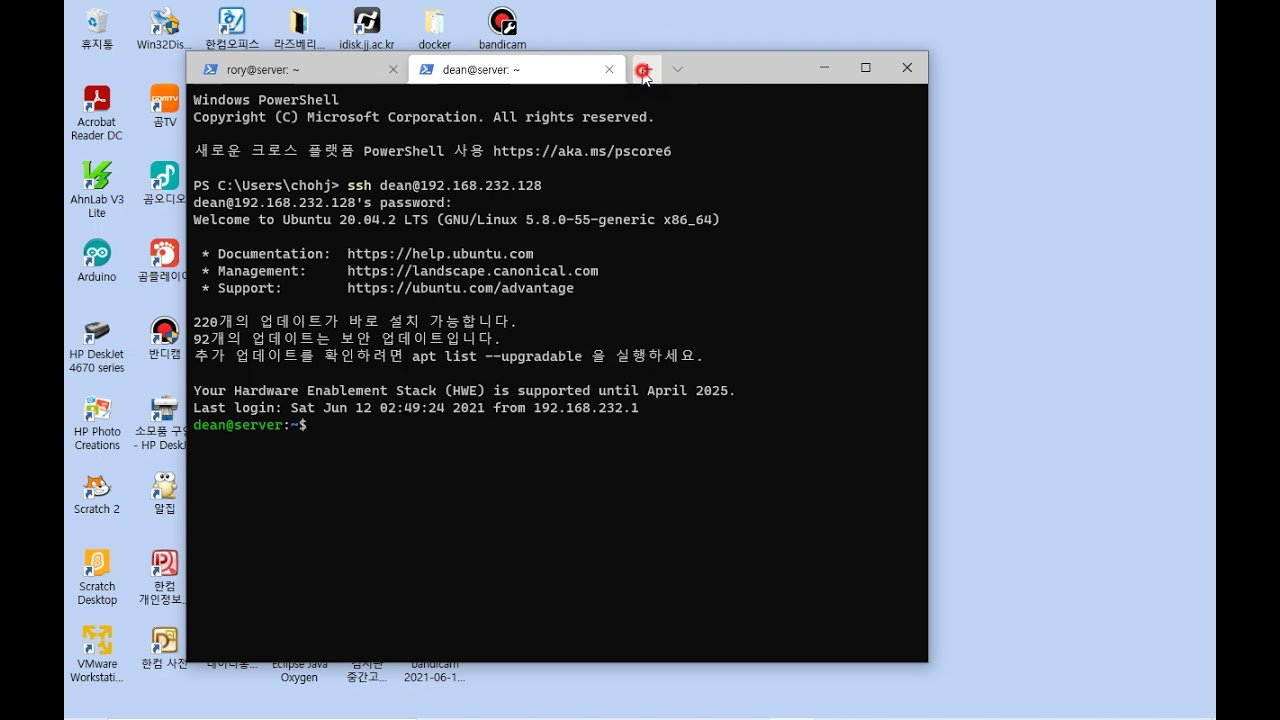This screenshot has width=1280, height=720.
Task: Launch the Win32Dis... desktop shortcut
Action: (164, 28)
